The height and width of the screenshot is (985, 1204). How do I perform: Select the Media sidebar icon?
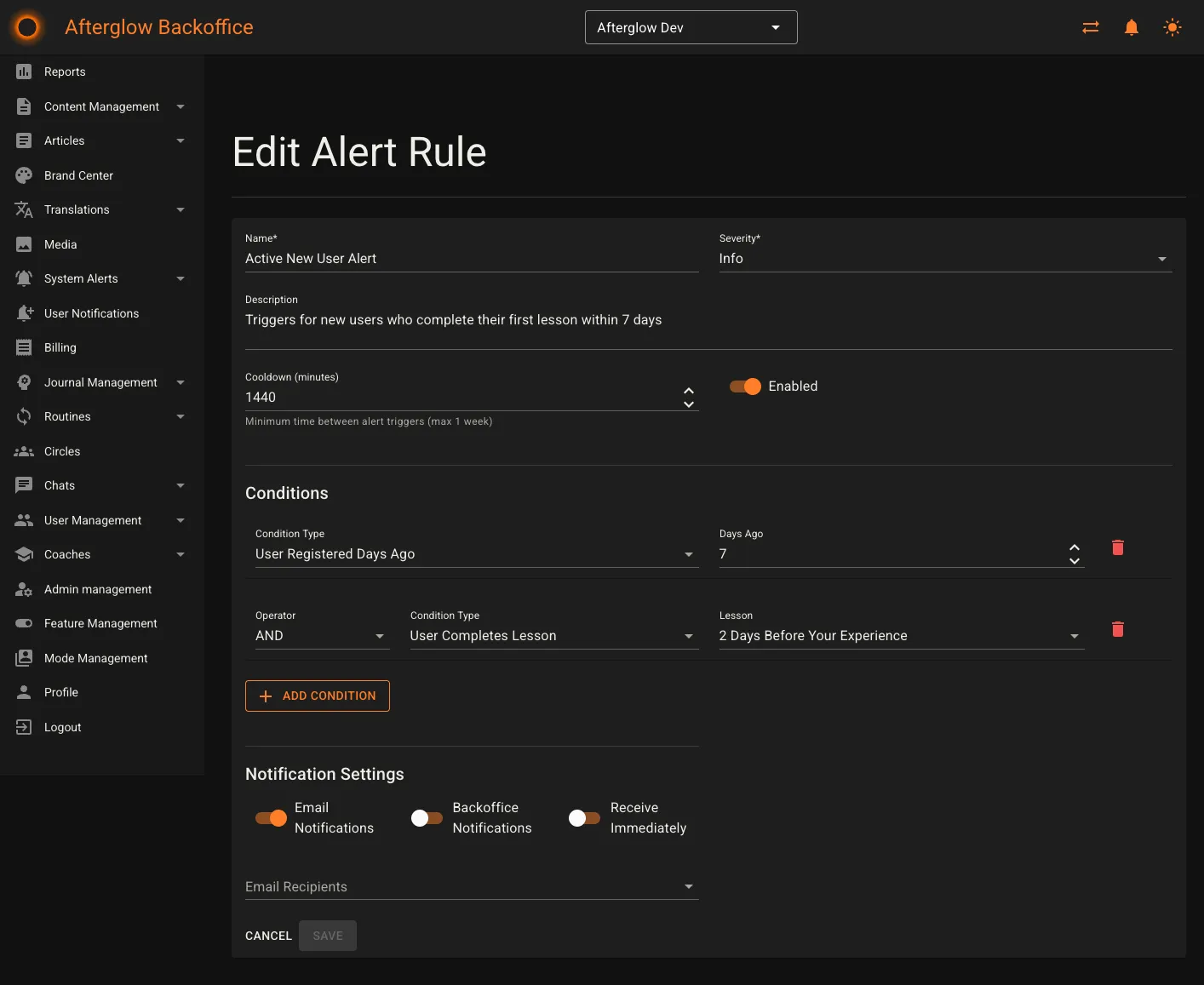tap(24, 244)
